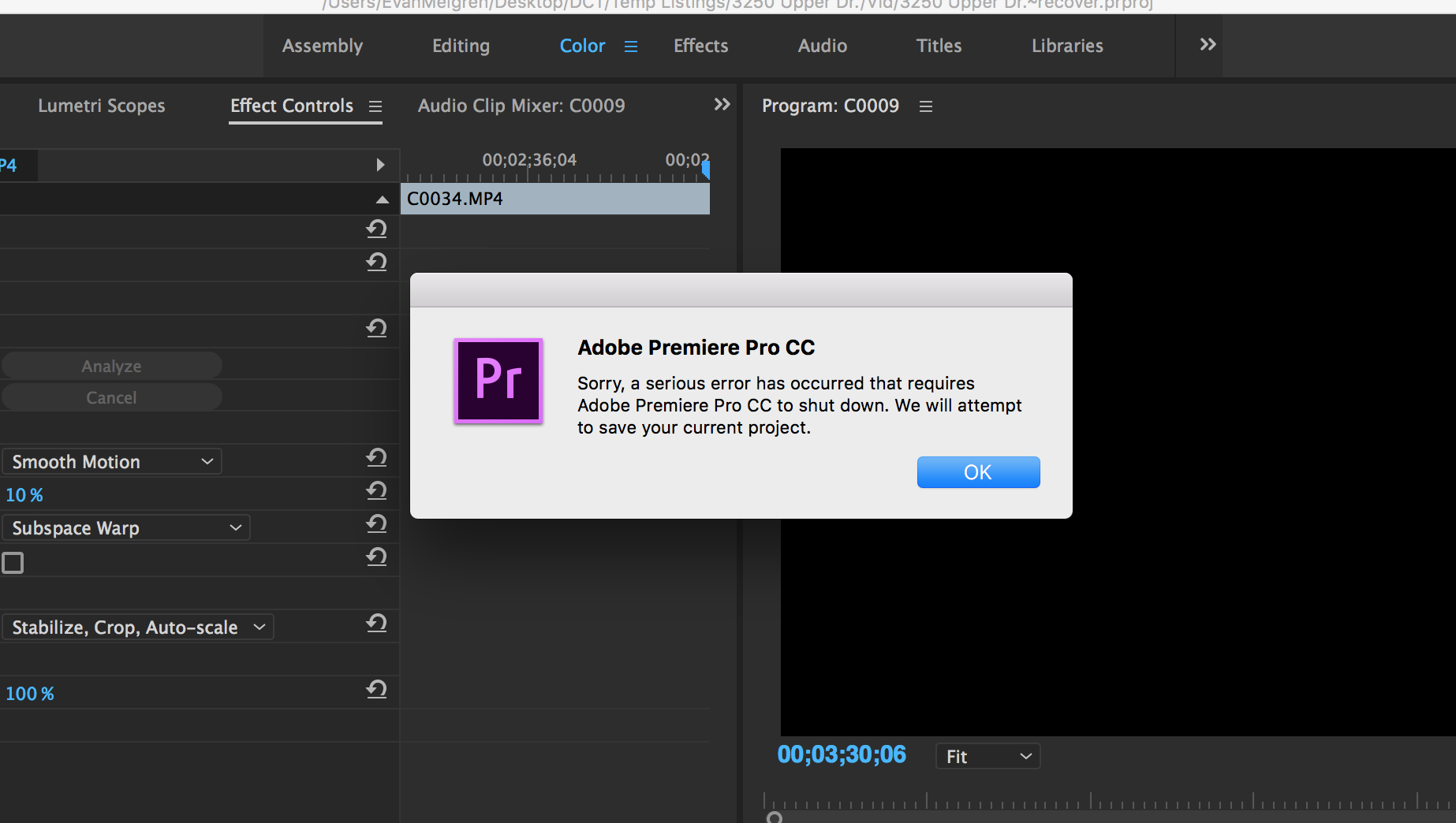Open the Fit zoom level dropdown
1456x823 pixels.
click(x=988, y=757)
